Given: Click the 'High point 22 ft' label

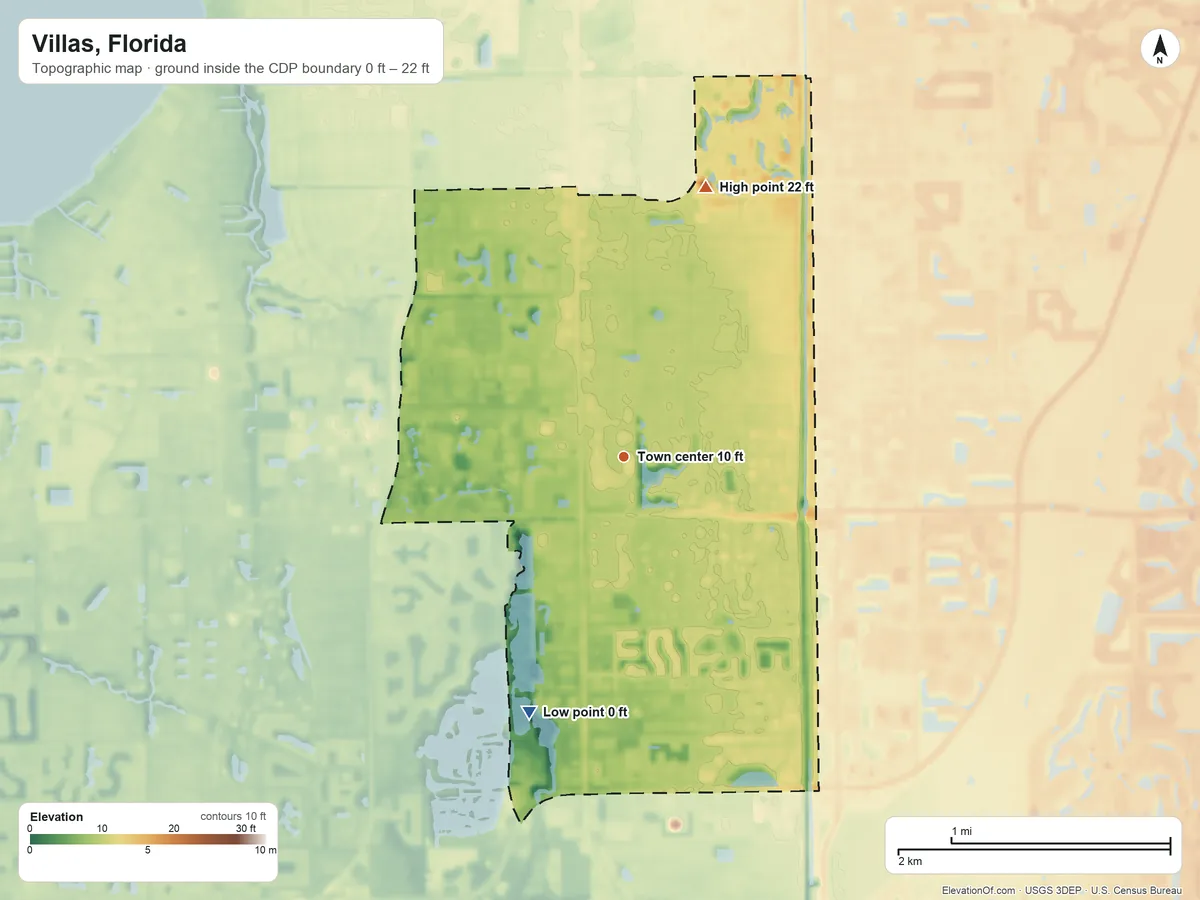Looking at the screenshot, I should [x=766, y=187].
